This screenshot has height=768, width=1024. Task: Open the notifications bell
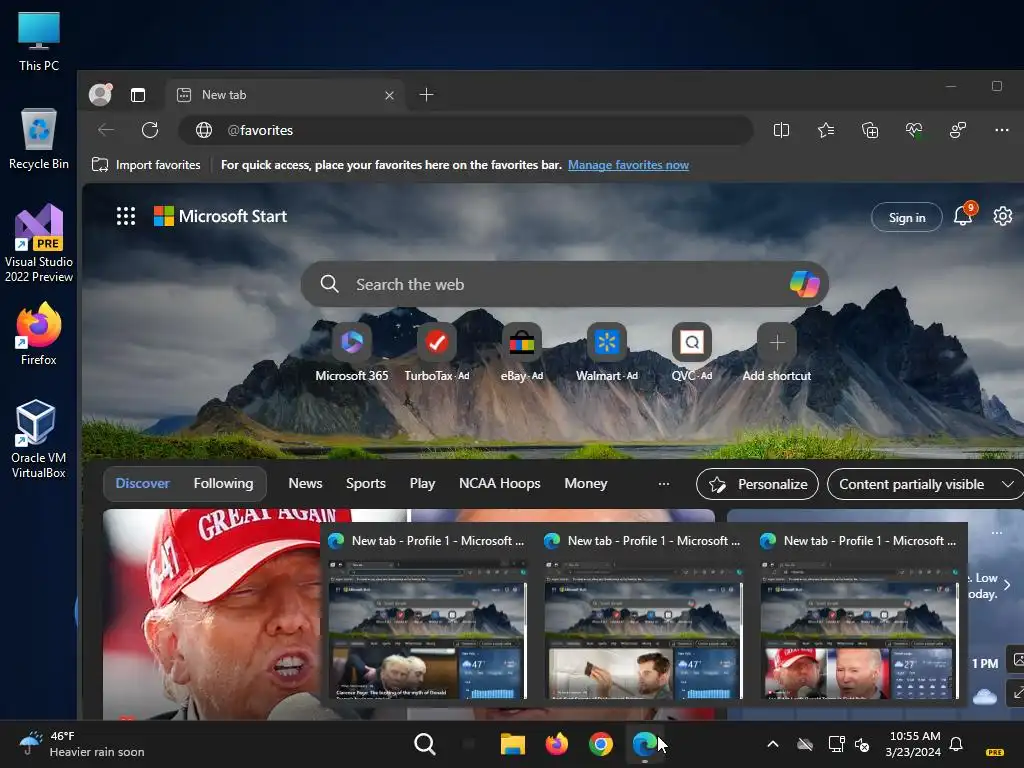[x=963, y=216]
